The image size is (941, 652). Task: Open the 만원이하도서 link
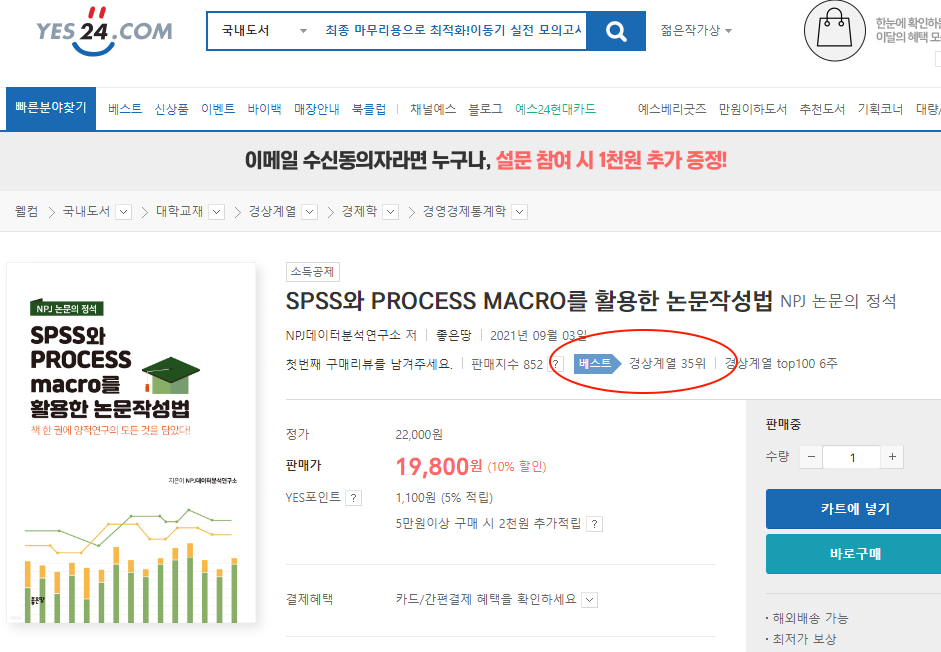coord(753,109)
